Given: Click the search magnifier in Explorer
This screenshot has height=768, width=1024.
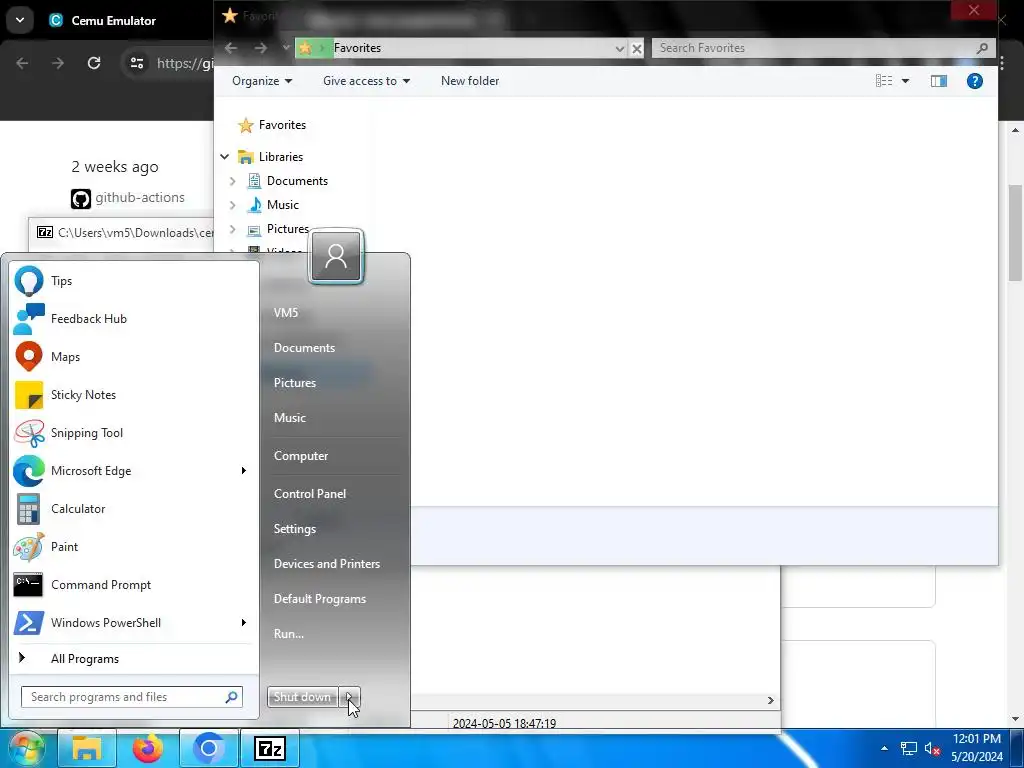Looking at the screenshot, I should pyautogui.click(x=982, y=48).
